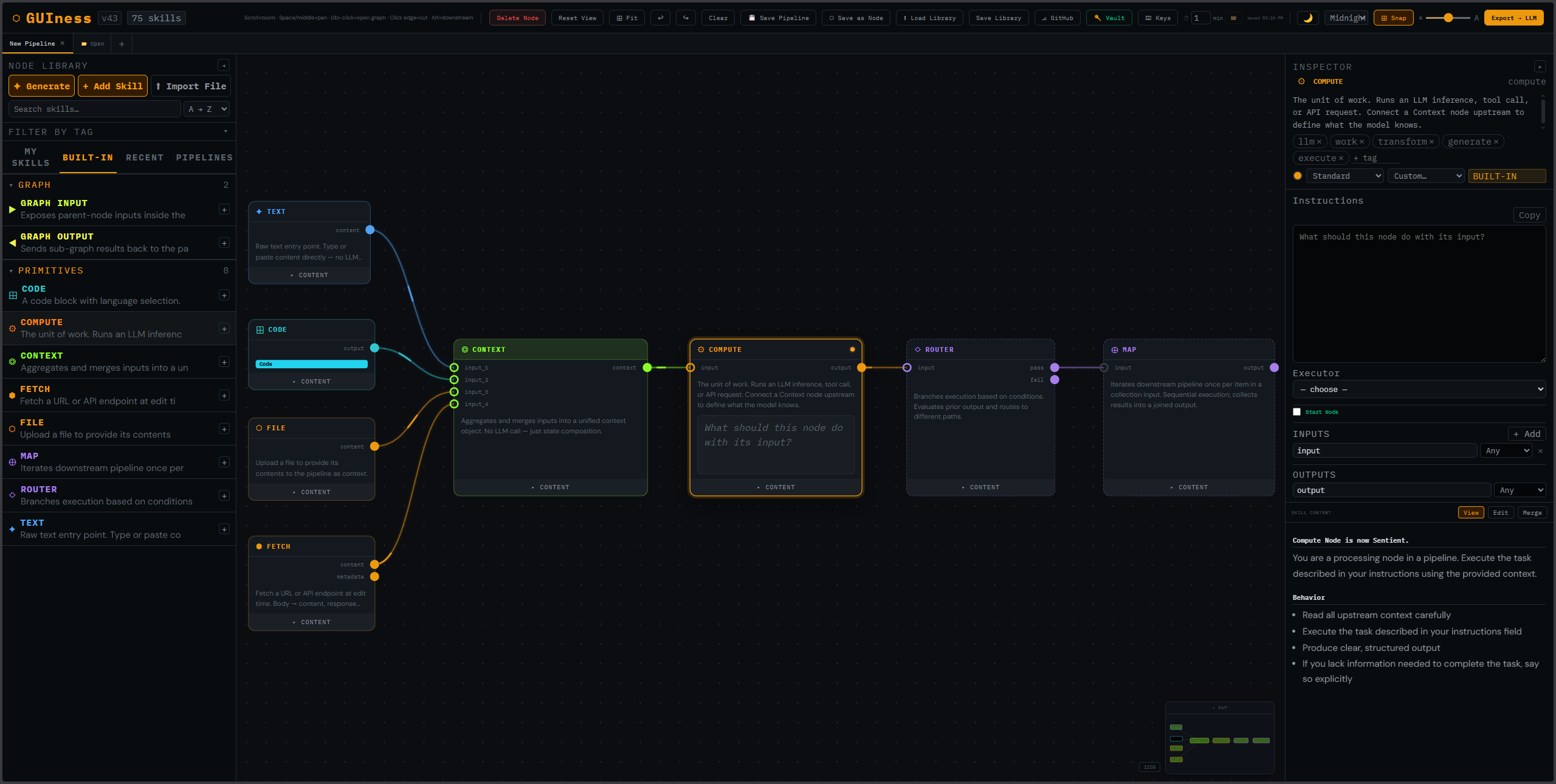Add the Compute primitive with its plus

click(x=224, y=329)
